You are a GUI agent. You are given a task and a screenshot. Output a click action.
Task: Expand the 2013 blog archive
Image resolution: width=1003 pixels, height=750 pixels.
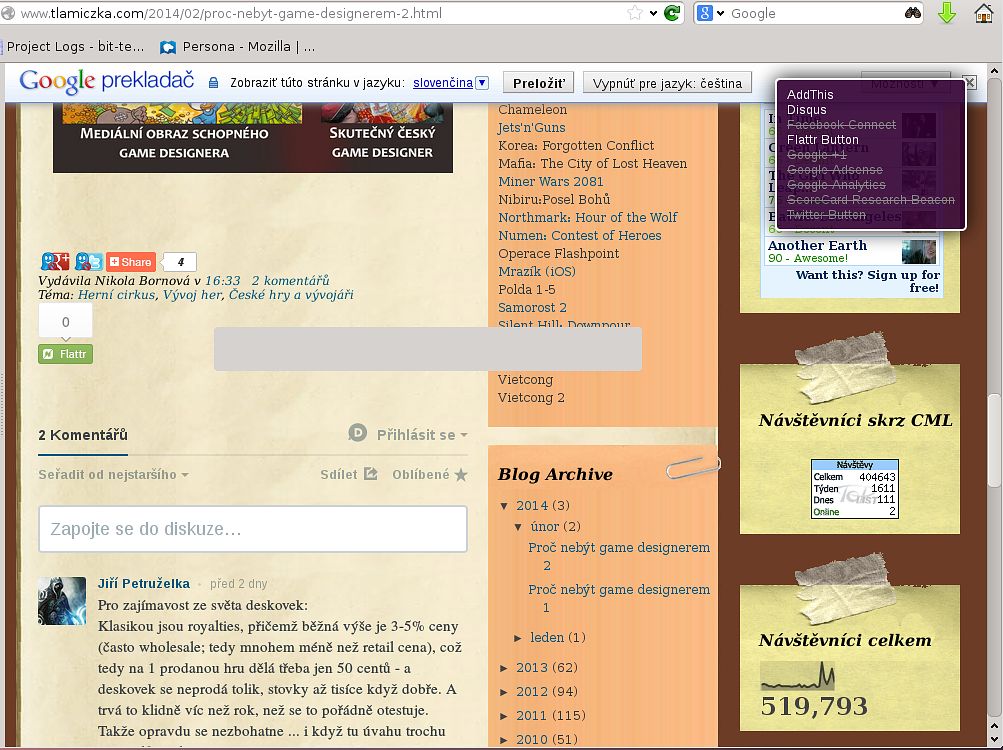tap(504, 668)
